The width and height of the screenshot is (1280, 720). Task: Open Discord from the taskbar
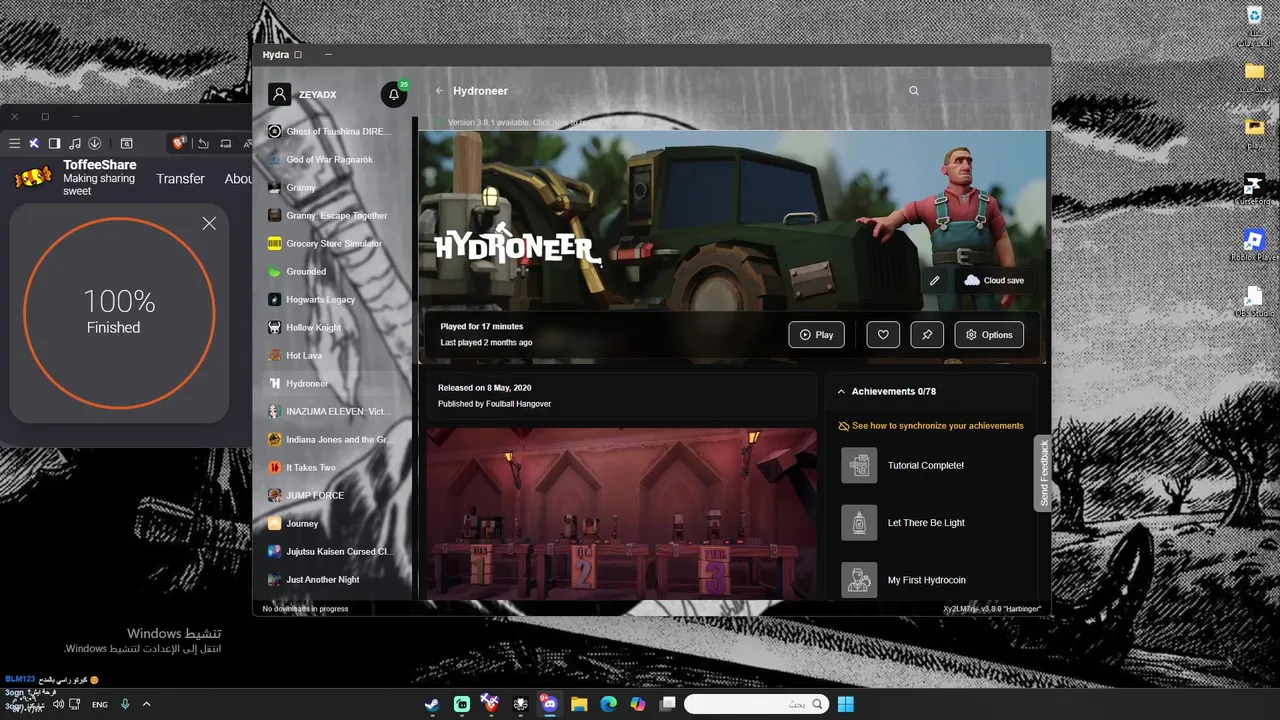[x=549, y=704]
